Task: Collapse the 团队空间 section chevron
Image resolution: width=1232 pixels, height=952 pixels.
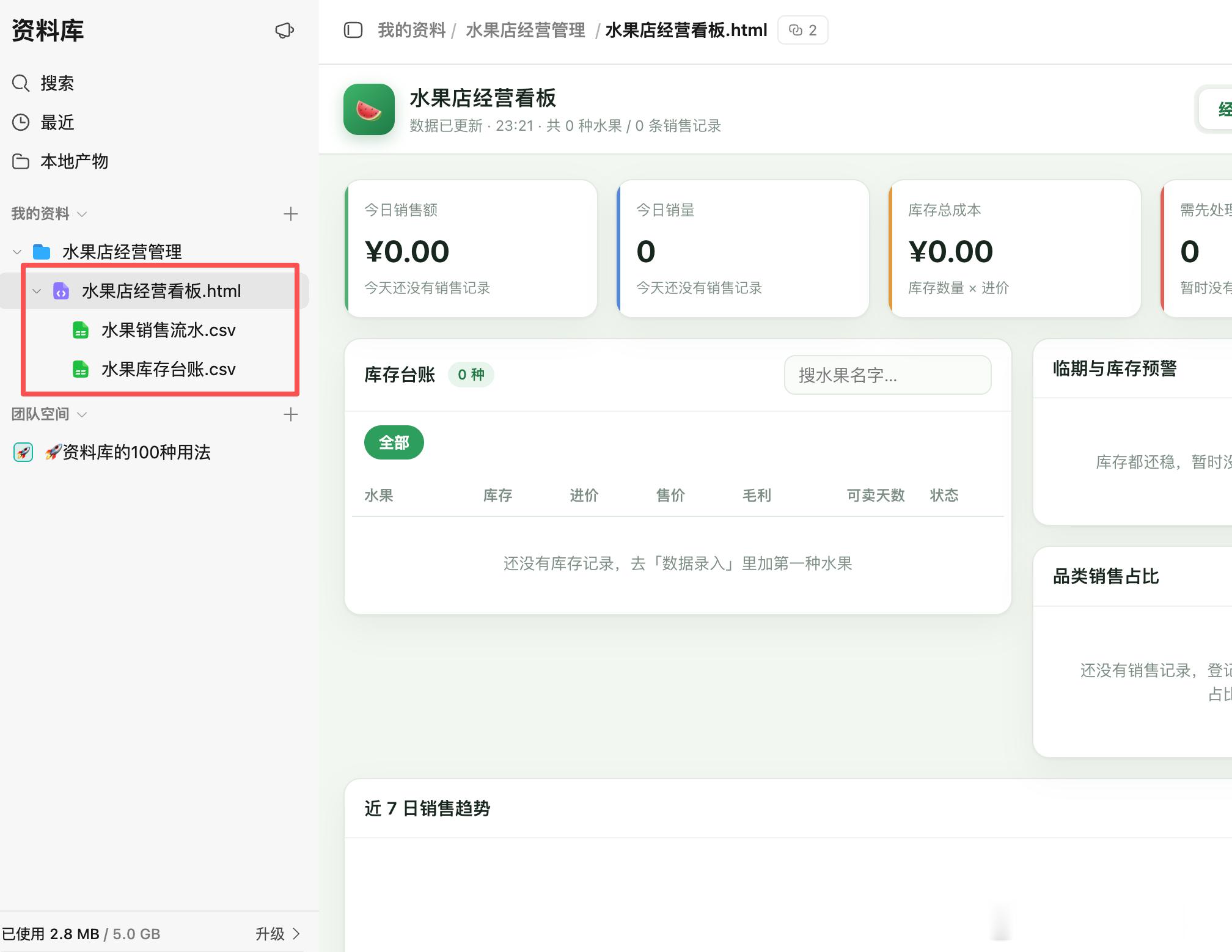Action: (82, 414)
